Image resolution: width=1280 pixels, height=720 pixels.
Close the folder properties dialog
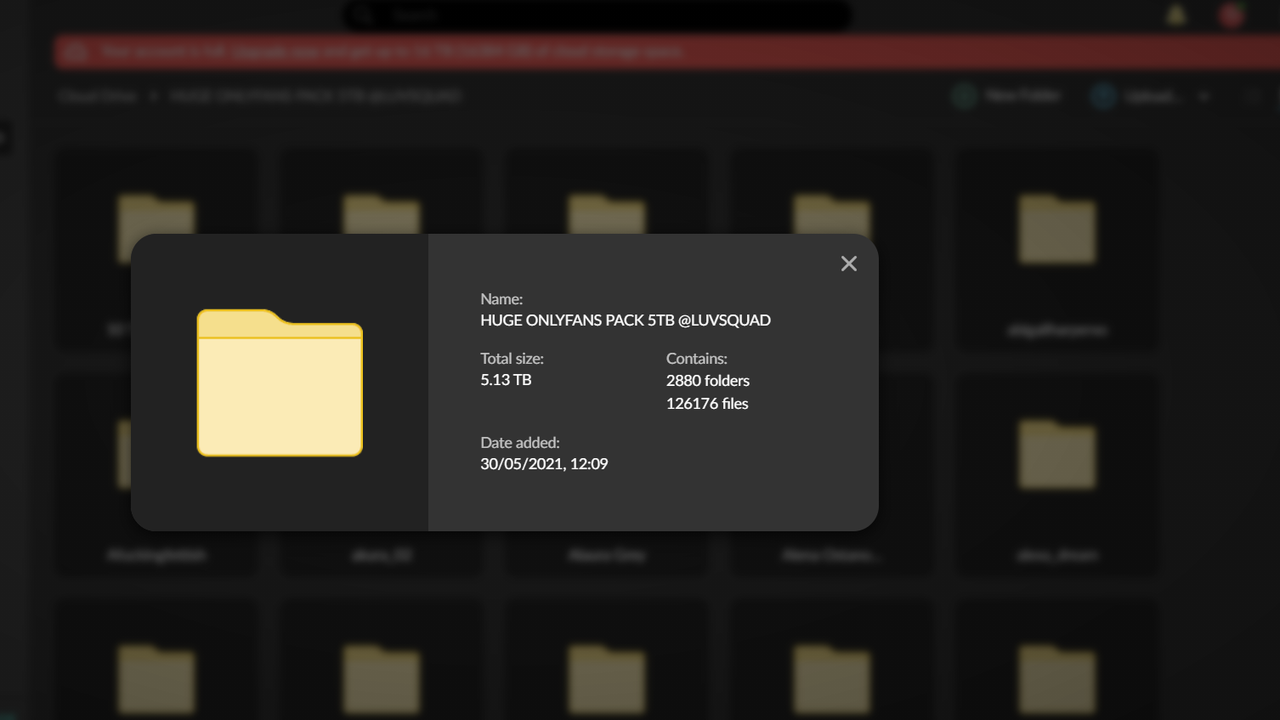click(x=849, y=263)
